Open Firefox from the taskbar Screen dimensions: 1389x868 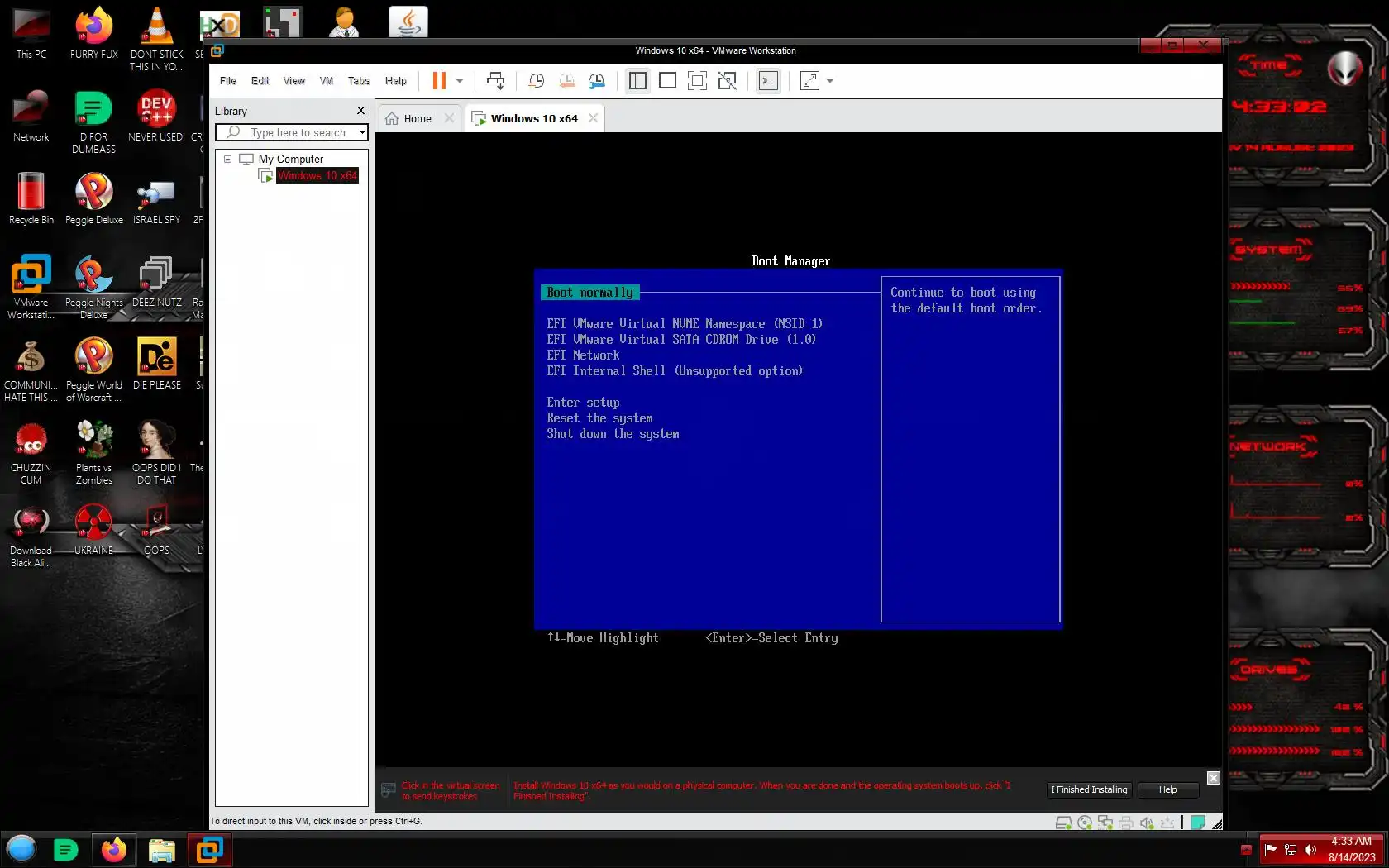[x=114, y=849]
